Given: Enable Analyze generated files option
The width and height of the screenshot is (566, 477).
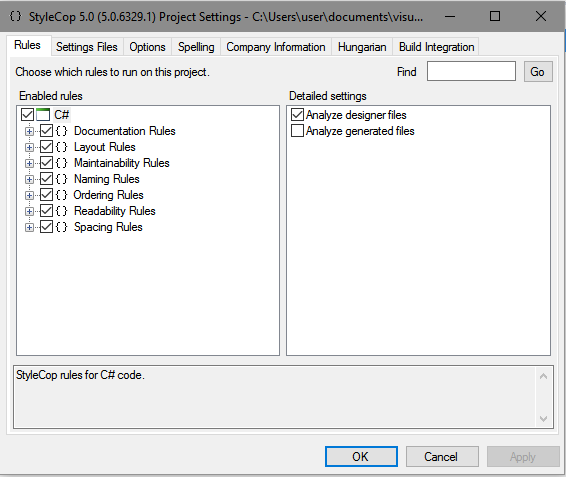Looking at the screenshot, I should coord(297,131).
